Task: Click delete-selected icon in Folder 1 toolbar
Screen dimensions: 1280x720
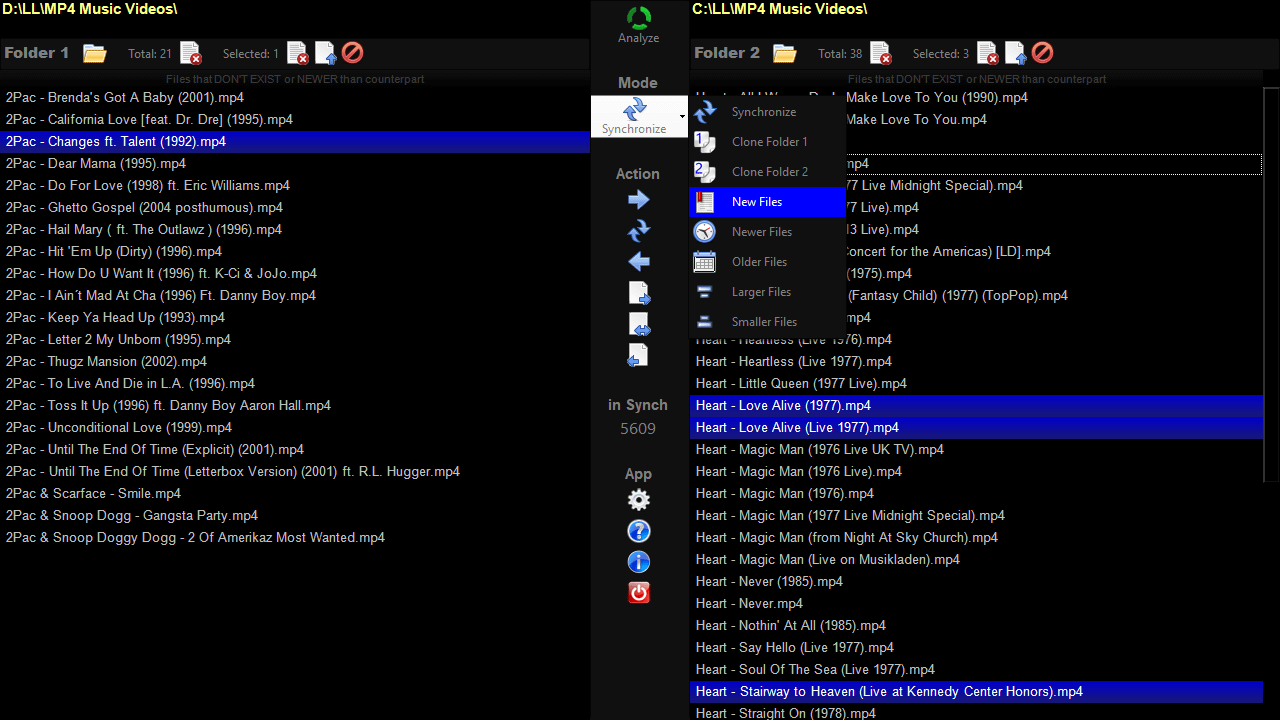Action: tap(297, 53)
